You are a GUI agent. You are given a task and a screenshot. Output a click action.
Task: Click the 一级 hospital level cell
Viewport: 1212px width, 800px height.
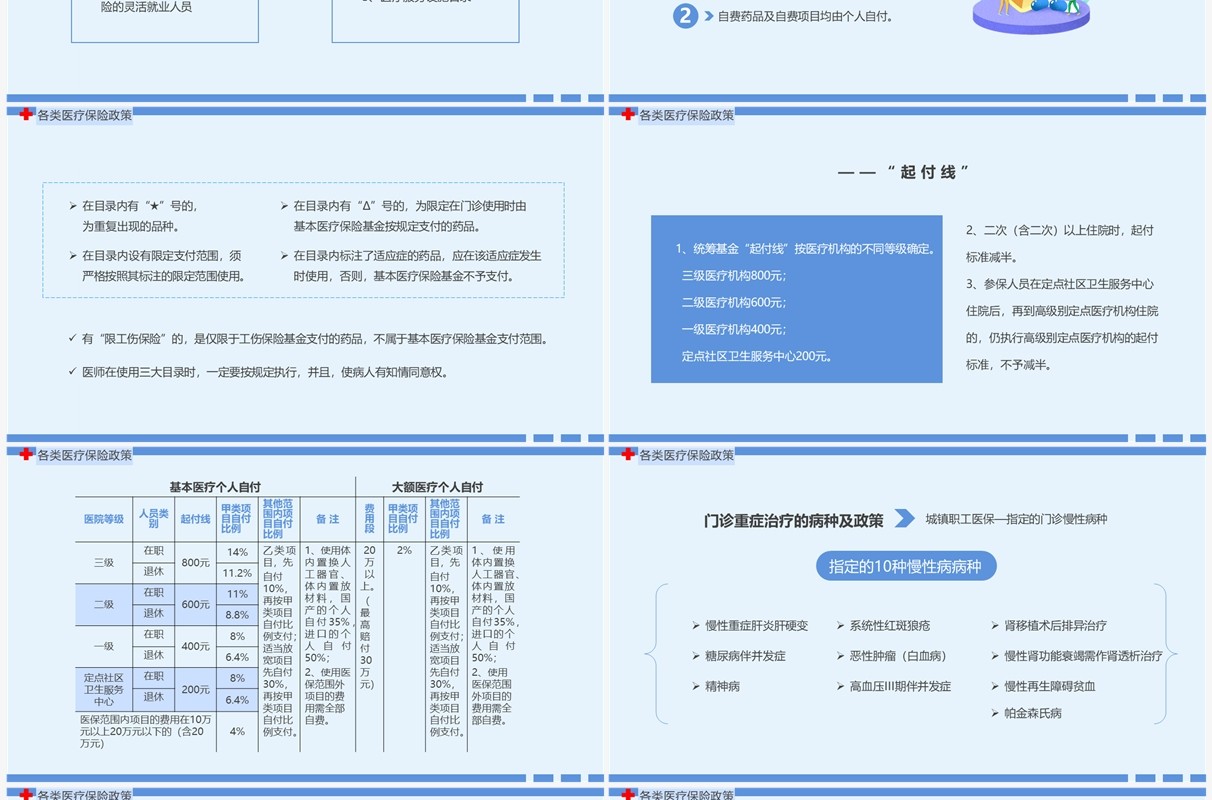click(104, 646)
